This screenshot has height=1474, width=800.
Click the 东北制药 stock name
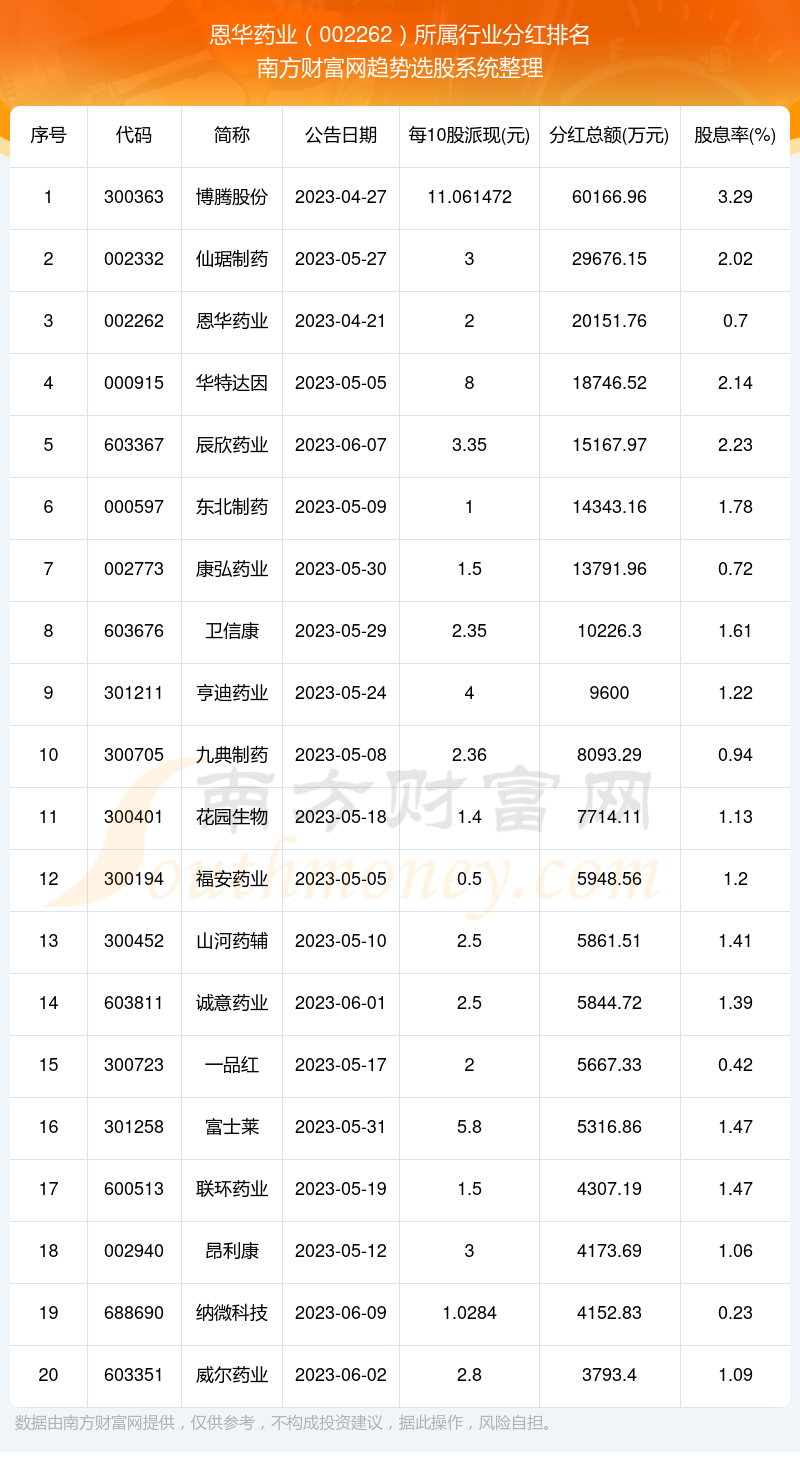click(x=232, y=507)
